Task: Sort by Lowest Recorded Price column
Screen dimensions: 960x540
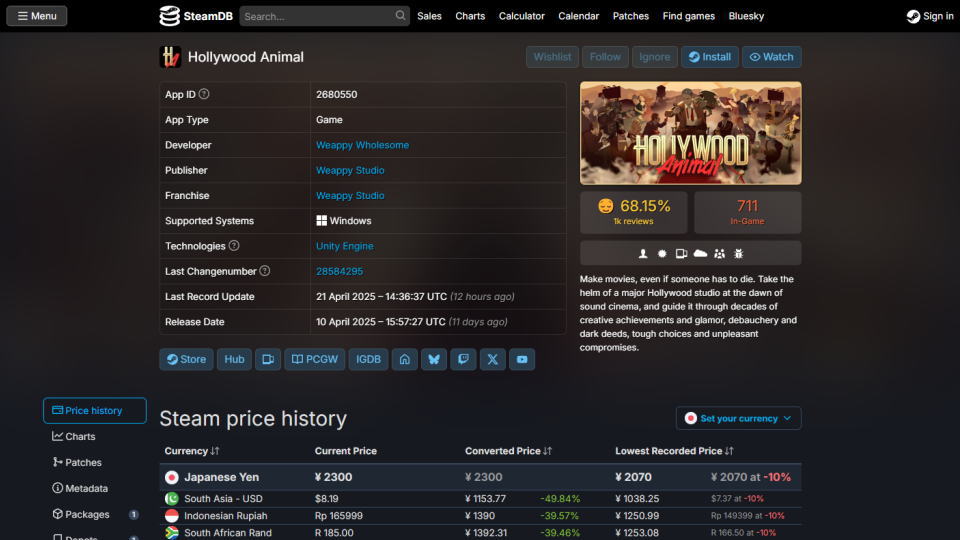Action: coord(674,451)
